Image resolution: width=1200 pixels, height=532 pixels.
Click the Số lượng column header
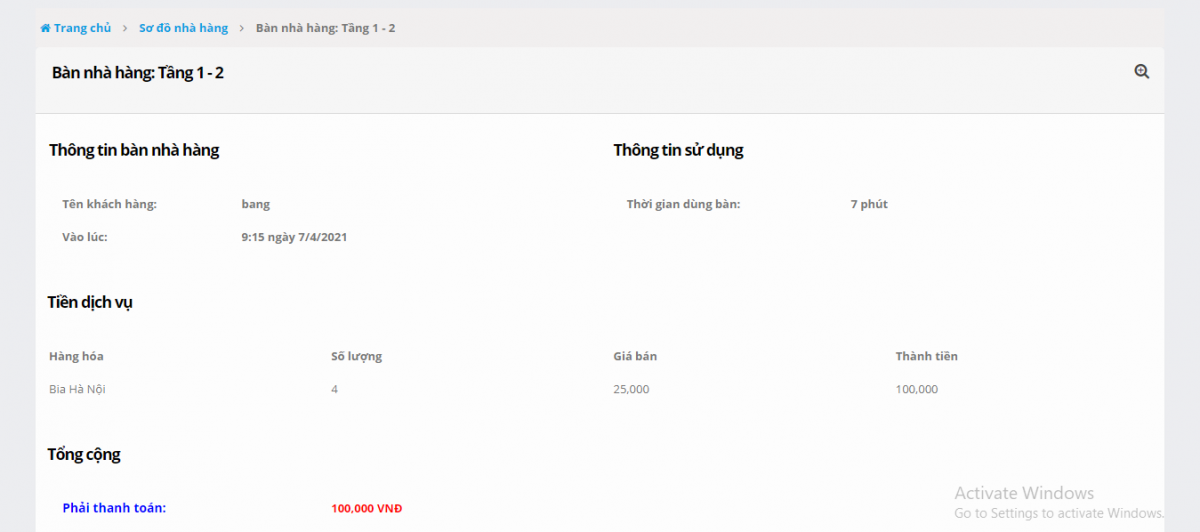[x=356, y=356]
